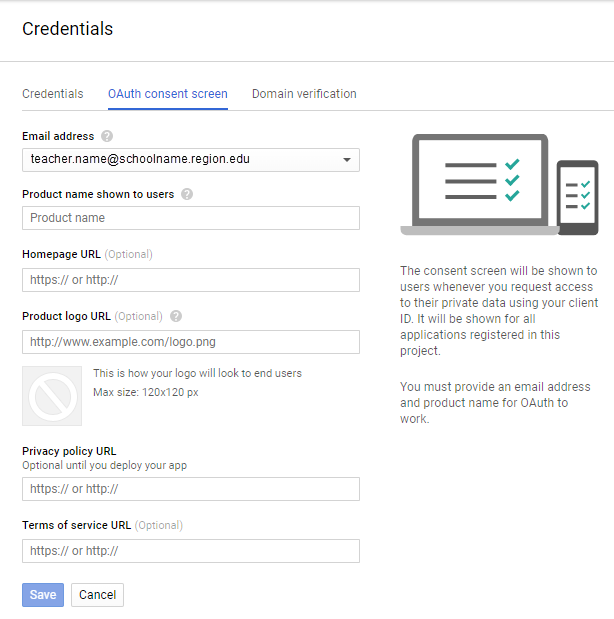
Task: Click the email dropdown arrow
Action: [x=347, y=160]
